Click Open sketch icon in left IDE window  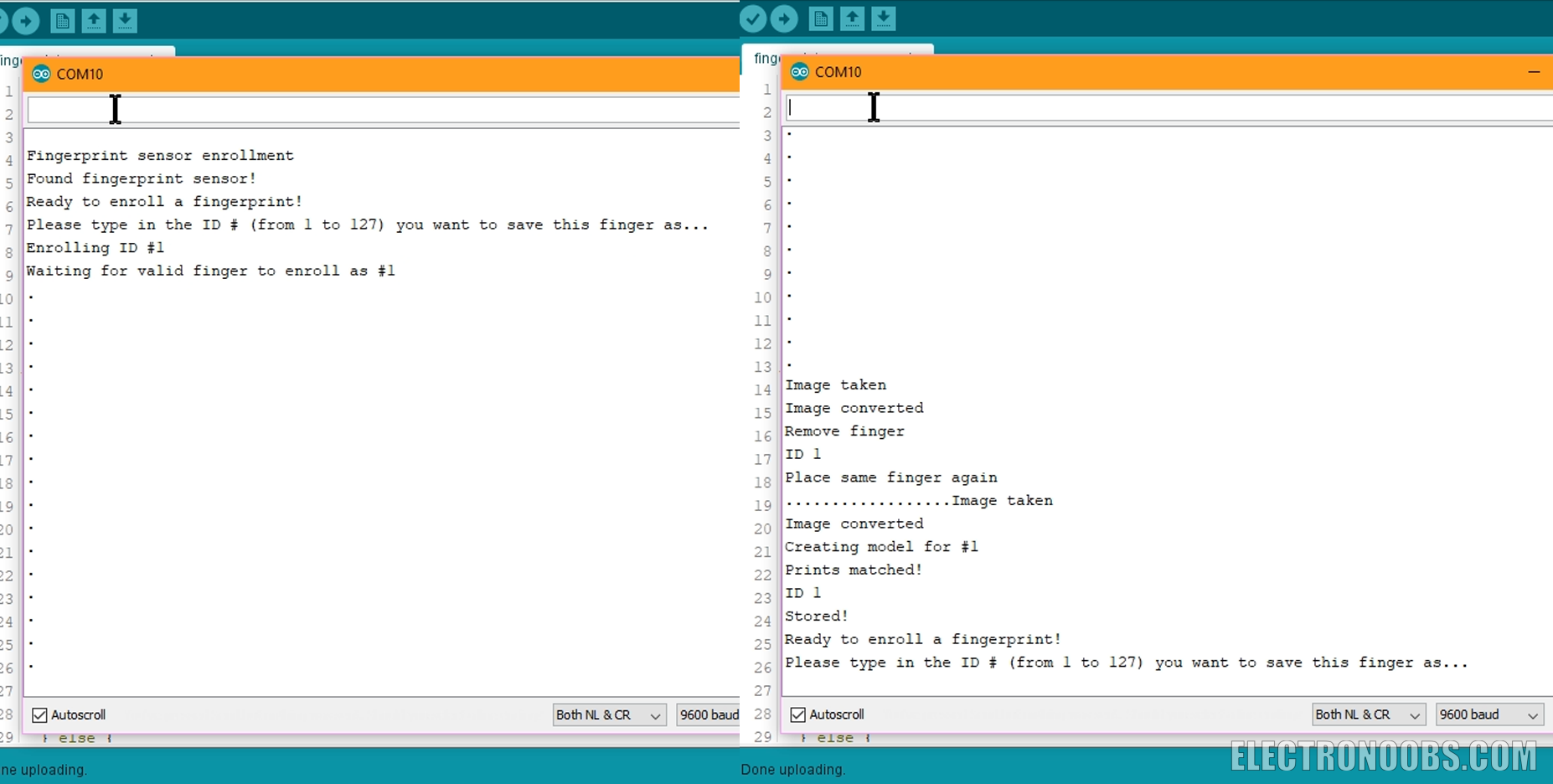(94, 21)
